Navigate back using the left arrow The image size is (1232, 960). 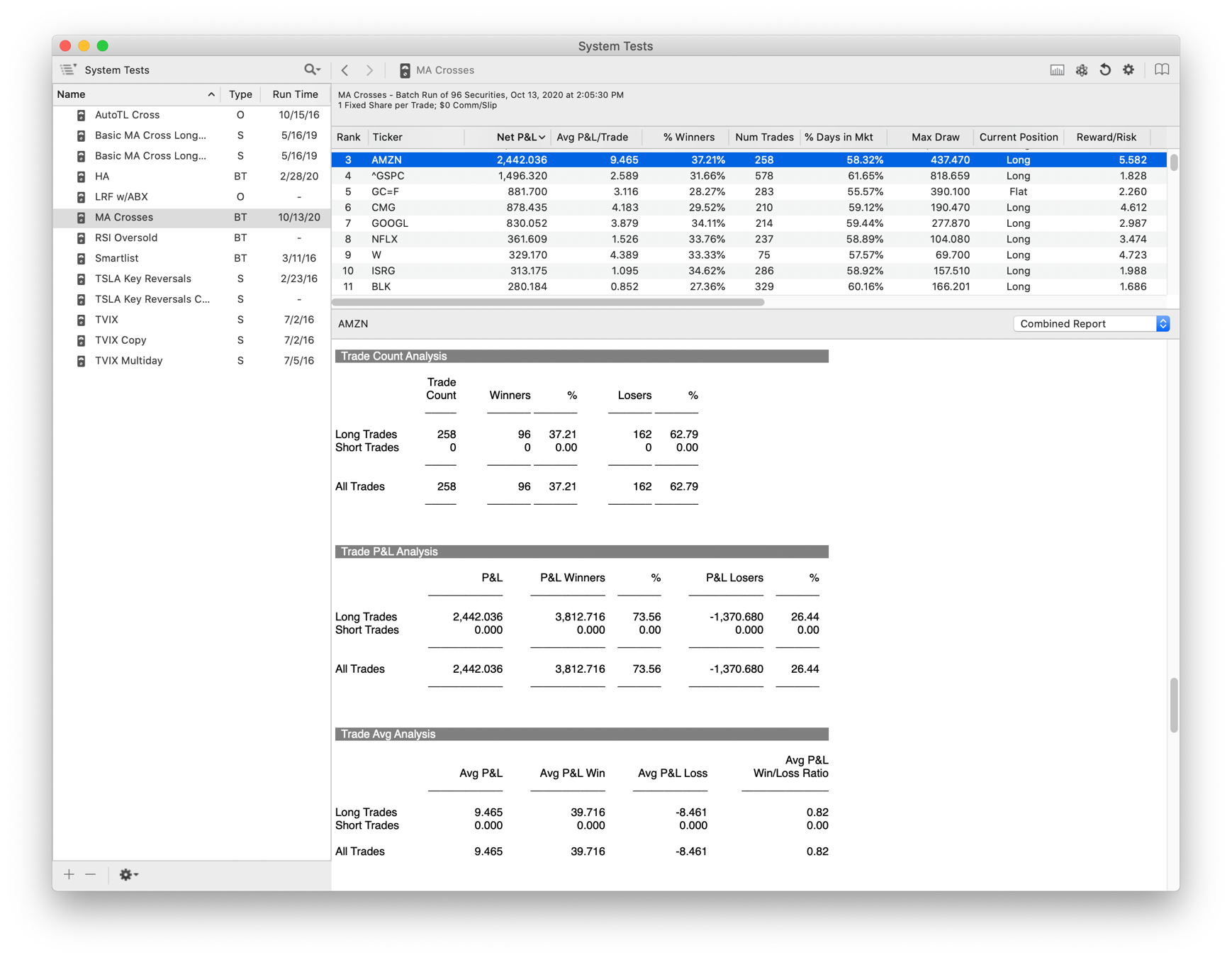coord(345,69)
